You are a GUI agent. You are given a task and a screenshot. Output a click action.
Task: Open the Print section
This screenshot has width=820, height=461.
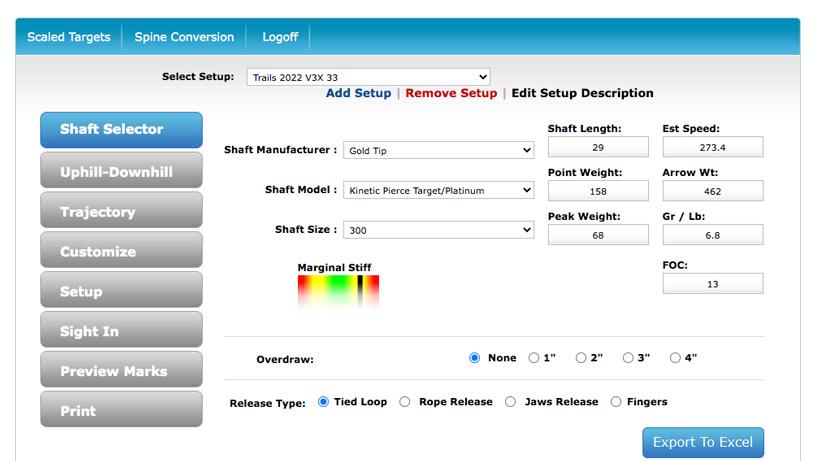[x=121, y=409]
